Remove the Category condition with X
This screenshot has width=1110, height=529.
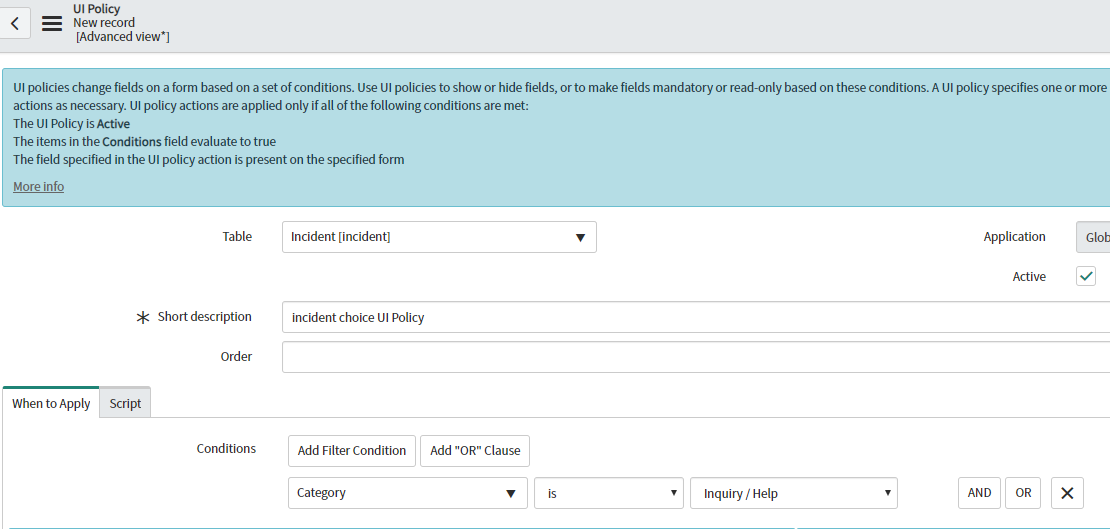pos(1068,493)
